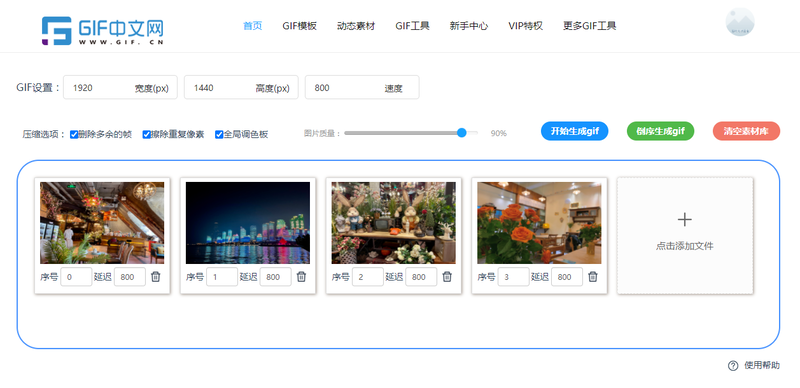Click the 序号 field showing 2

coord(368,277)
